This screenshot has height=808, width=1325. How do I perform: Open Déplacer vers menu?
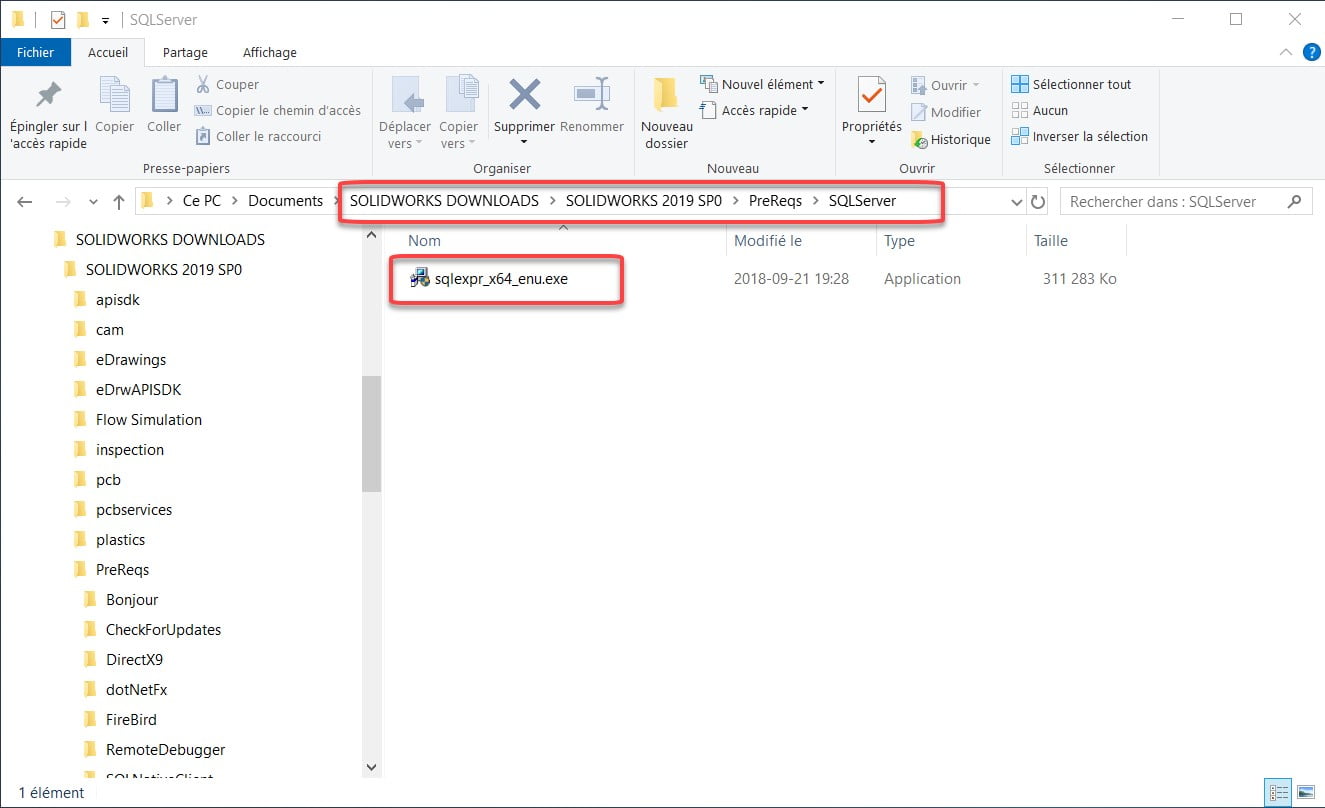tap(405, 114)
